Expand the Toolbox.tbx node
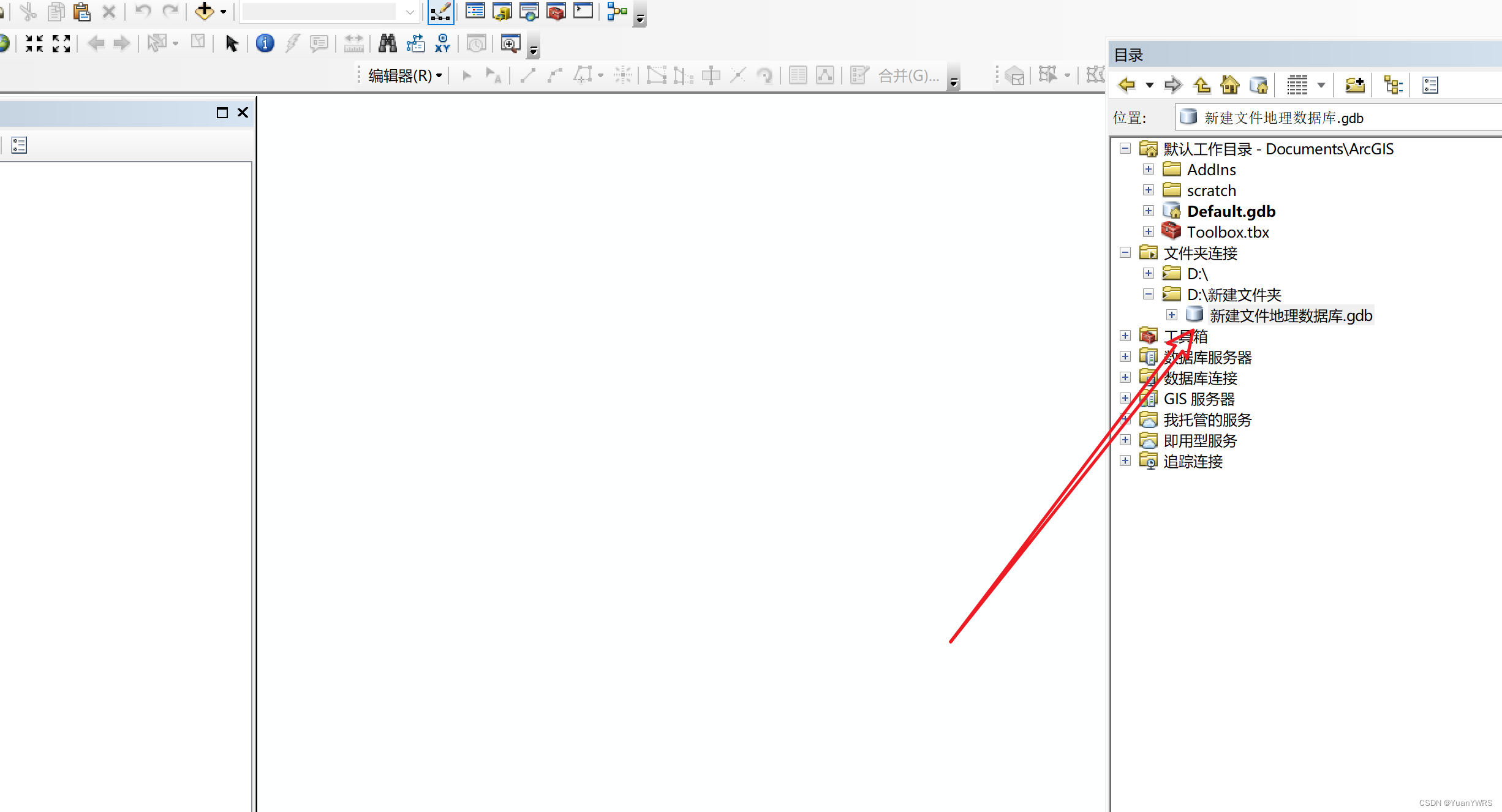 pyautogui.click(x=1149, y=231)
